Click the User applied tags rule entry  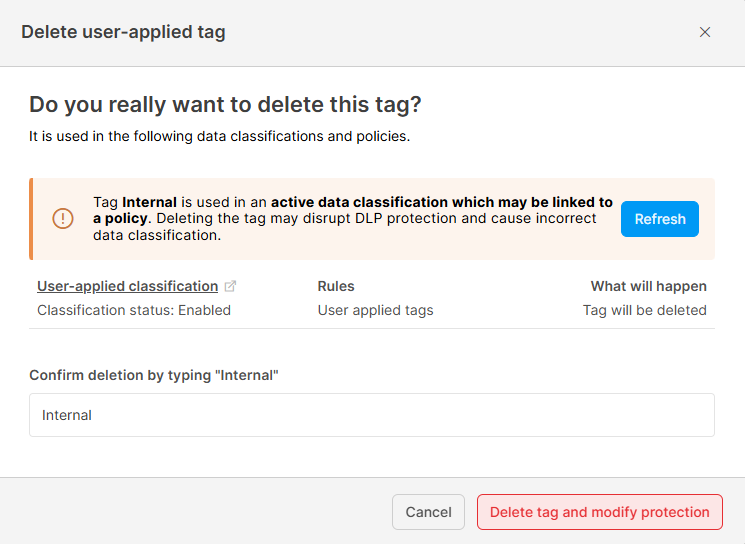pos(375,310)
